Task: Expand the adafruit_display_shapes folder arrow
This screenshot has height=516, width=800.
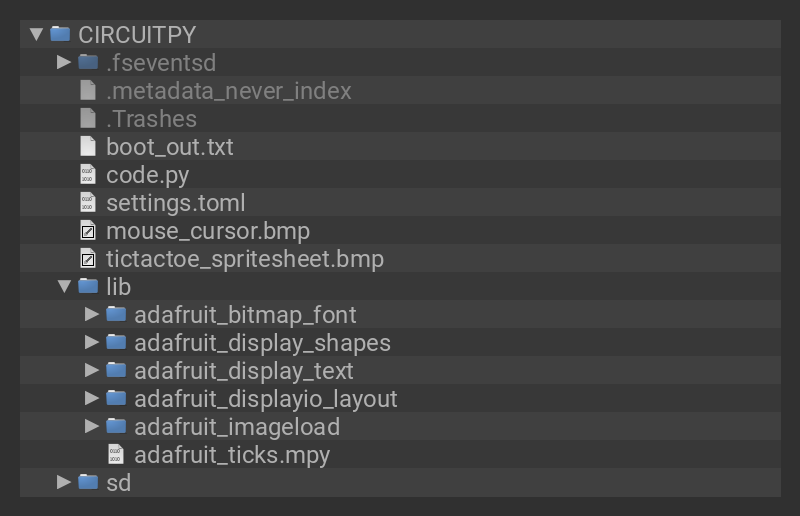Action: tap(92, 343)
